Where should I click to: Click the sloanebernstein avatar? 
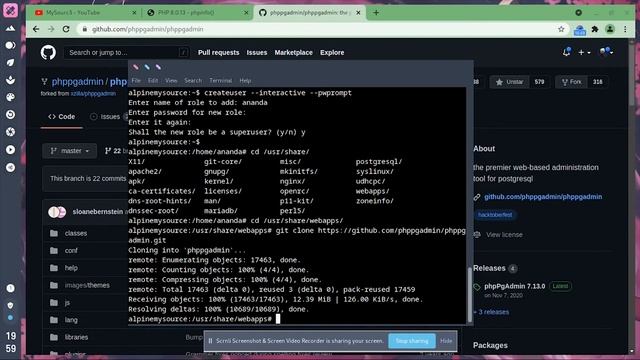57,212
